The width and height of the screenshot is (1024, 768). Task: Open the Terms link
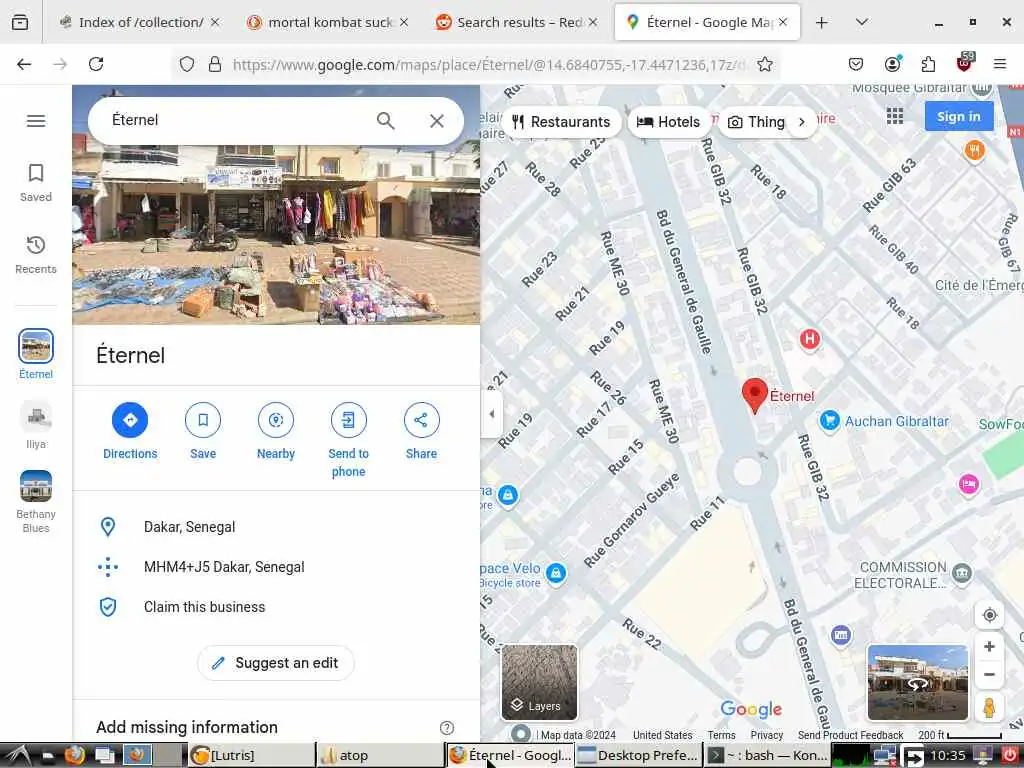[x=721, y=735]
